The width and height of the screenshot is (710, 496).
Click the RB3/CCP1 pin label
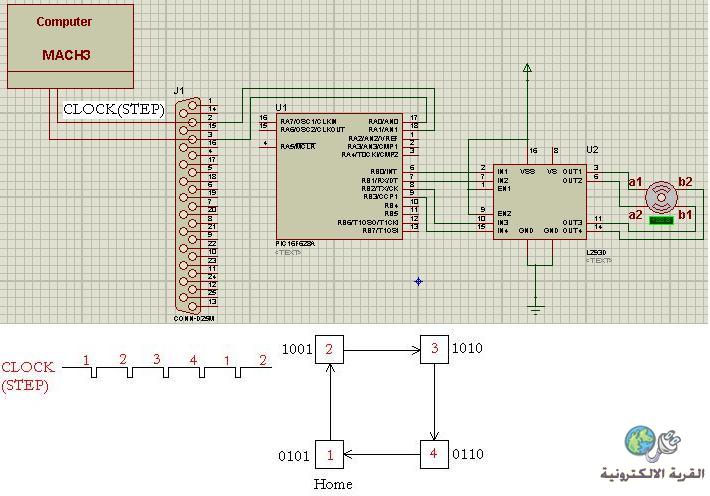tap(380, 197)
